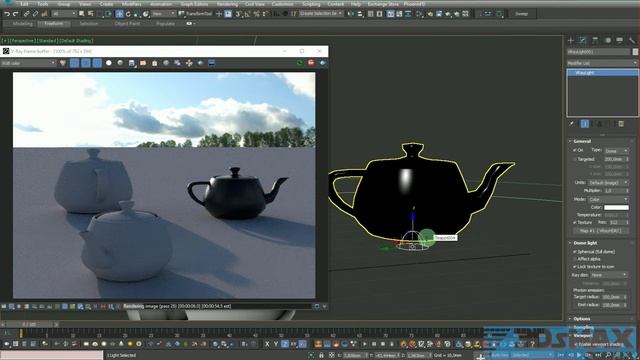The height and width of the screenshot is (360, 640).
Task: Enable the Affect alpha checkbox
Action: point(575,259)
